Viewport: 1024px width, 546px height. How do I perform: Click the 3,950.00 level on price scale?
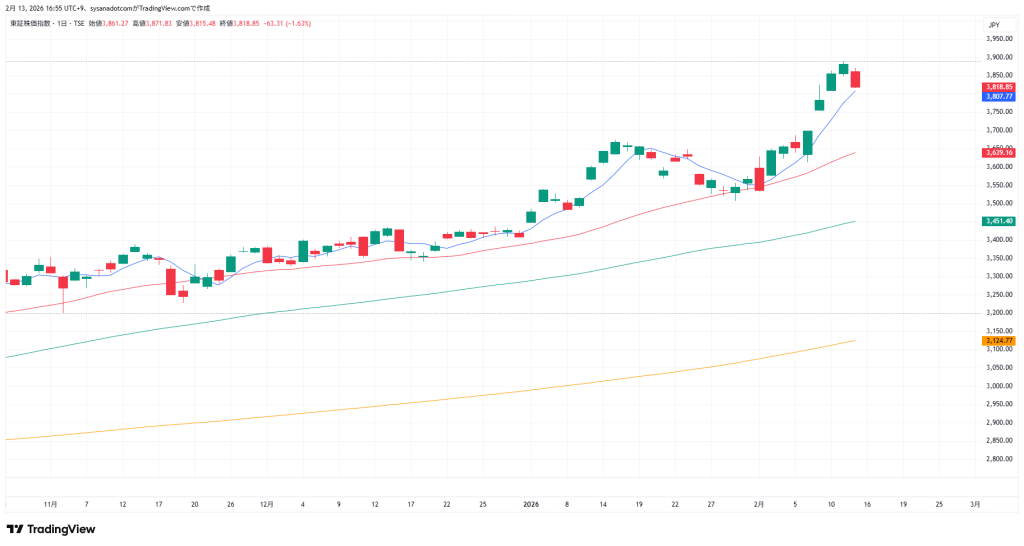pos(999,38)
